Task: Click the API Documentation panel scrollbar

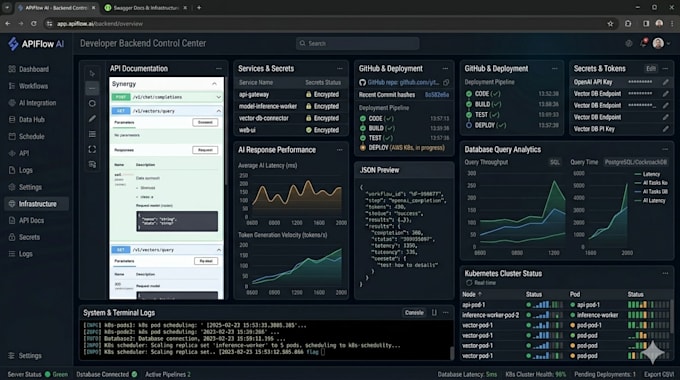Action: [x=226, y=130]
